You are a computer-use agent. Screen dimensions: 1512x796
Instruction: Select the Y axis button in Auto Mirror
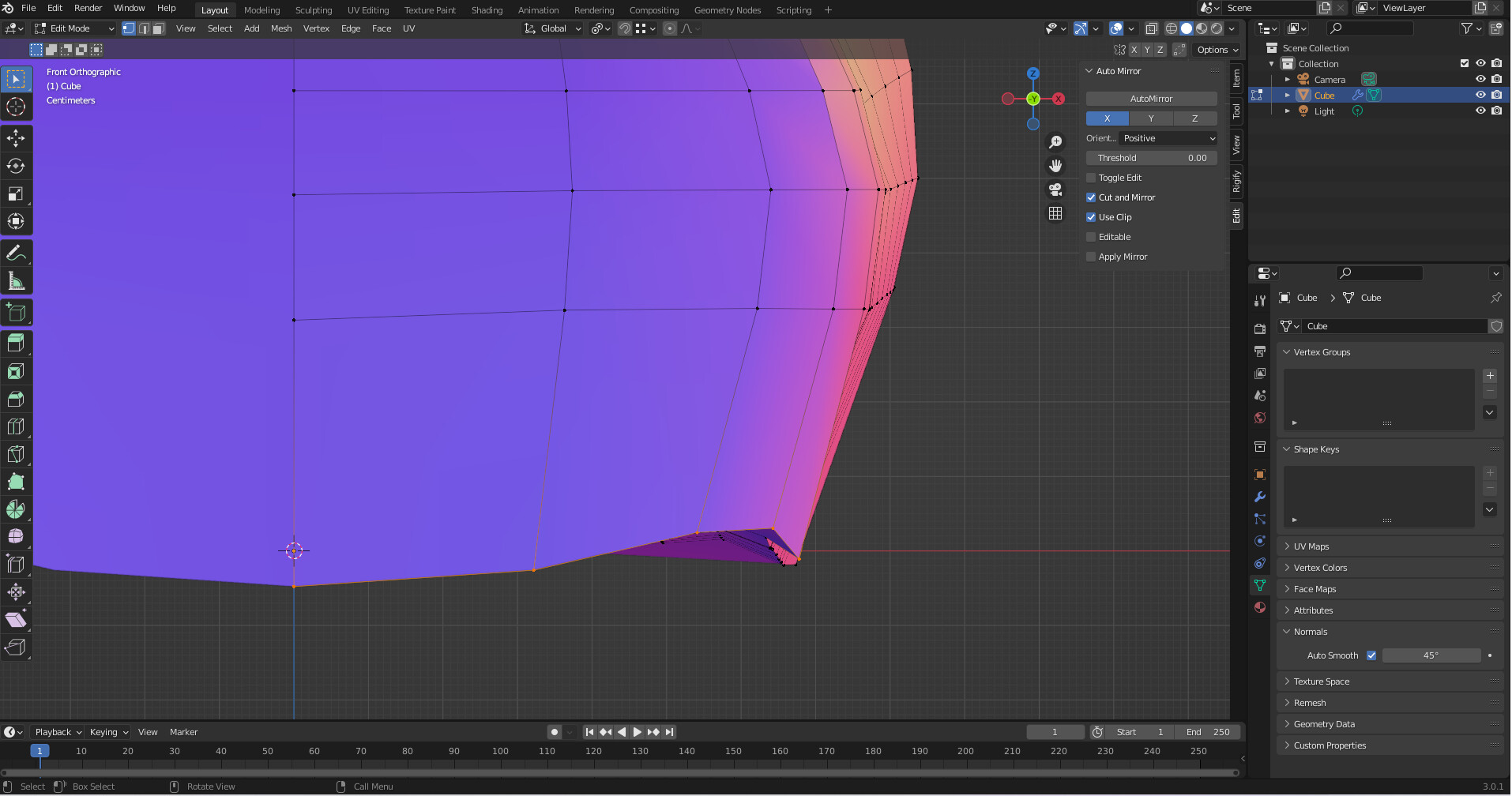pos(1151,118)
